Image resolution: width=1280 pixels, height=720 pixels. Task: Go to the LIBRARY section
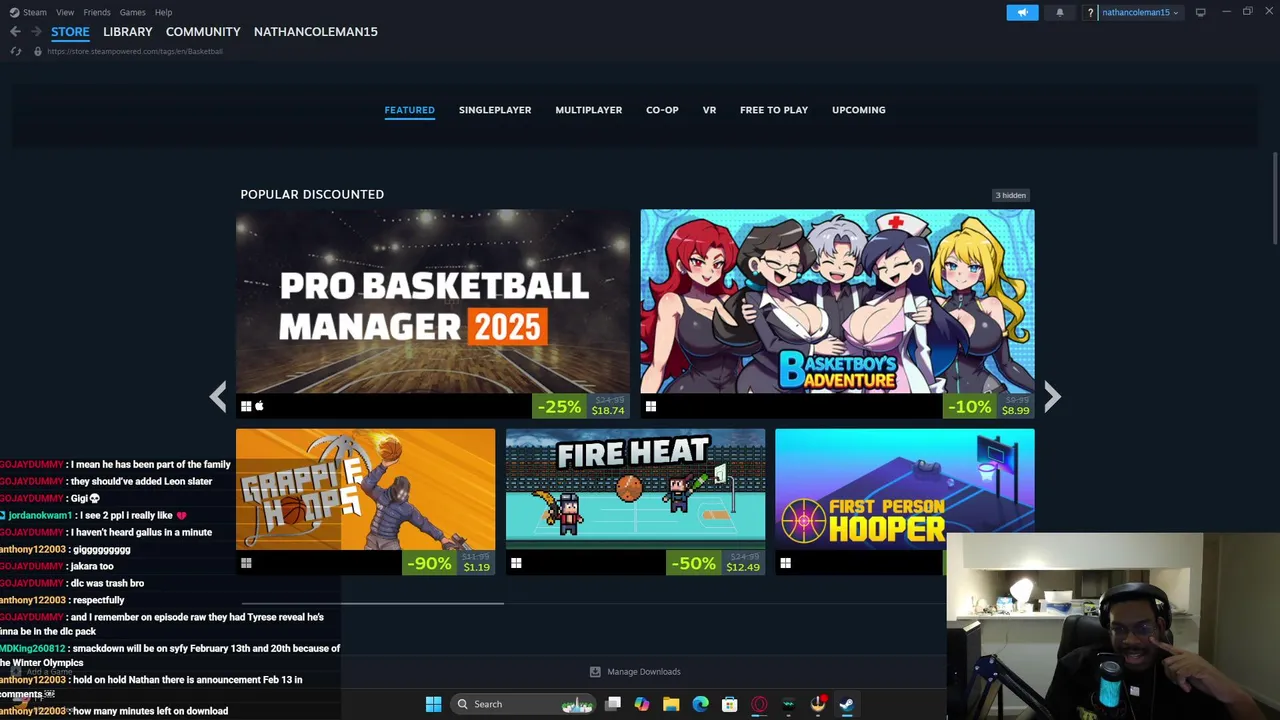pos(128,32)
